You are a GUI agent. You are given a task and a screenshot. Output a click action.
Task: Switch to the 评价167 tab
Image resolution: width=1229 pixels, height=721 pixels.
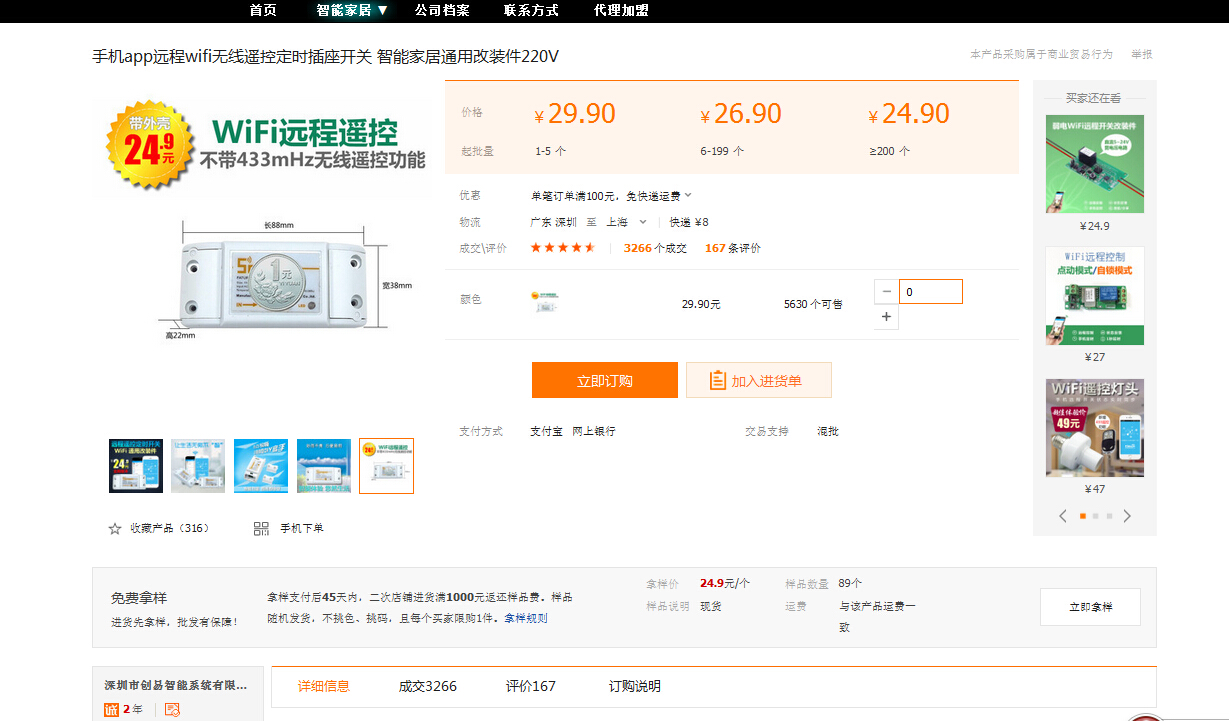[x=530, y=686]
